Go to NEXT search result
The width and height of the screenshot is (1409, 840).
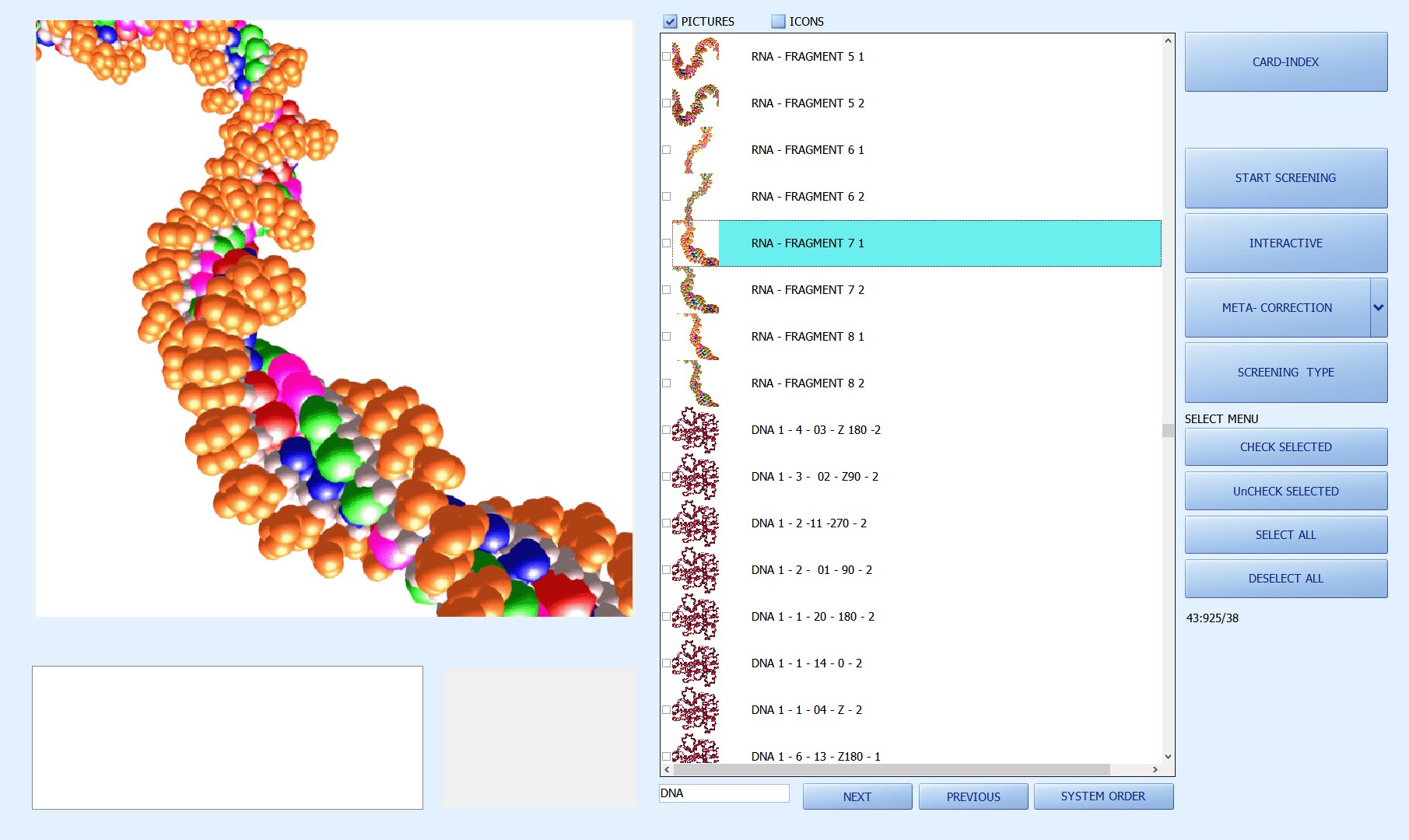click(857, 796)
